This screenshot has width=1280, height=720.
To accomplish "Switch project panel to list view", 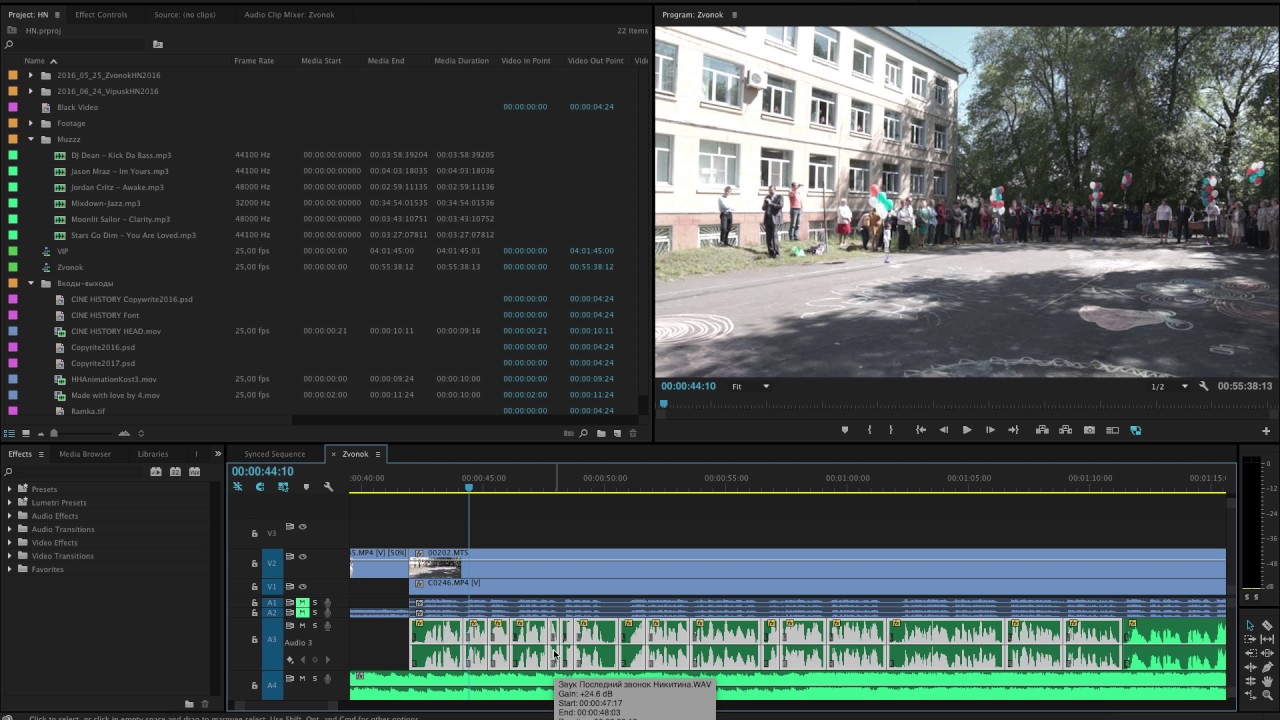I will click(x=10, y=433).
